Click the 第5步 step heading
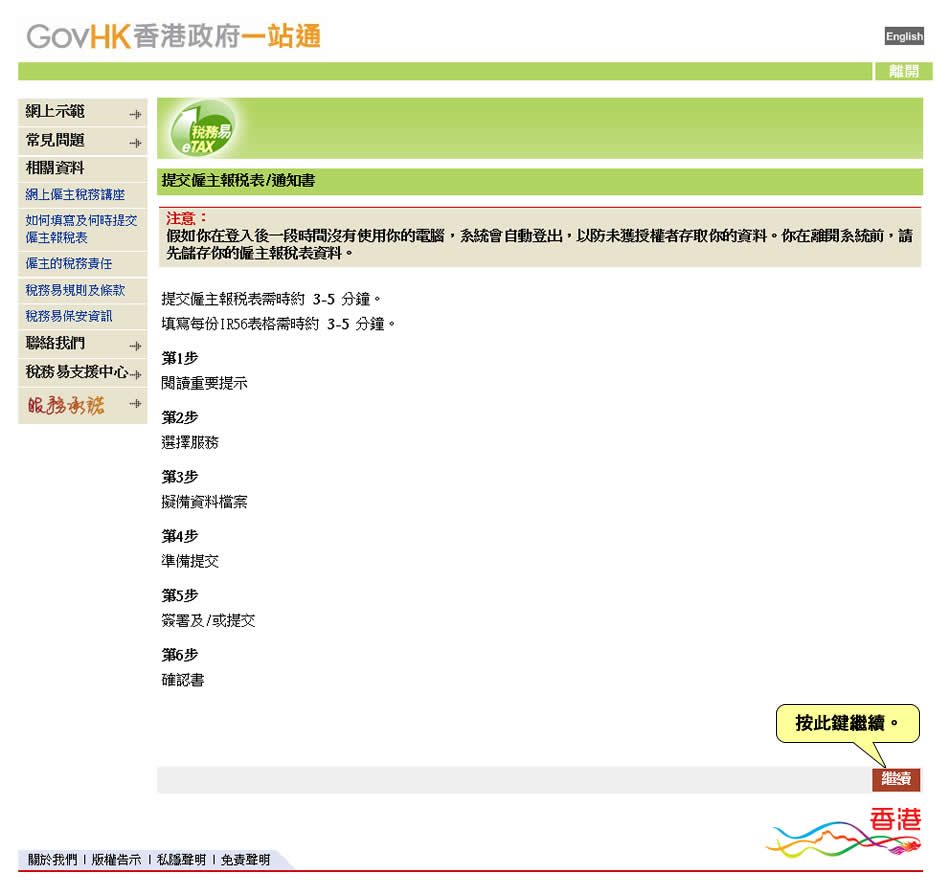Screen dimensions: 950x880 coord(179,596)
